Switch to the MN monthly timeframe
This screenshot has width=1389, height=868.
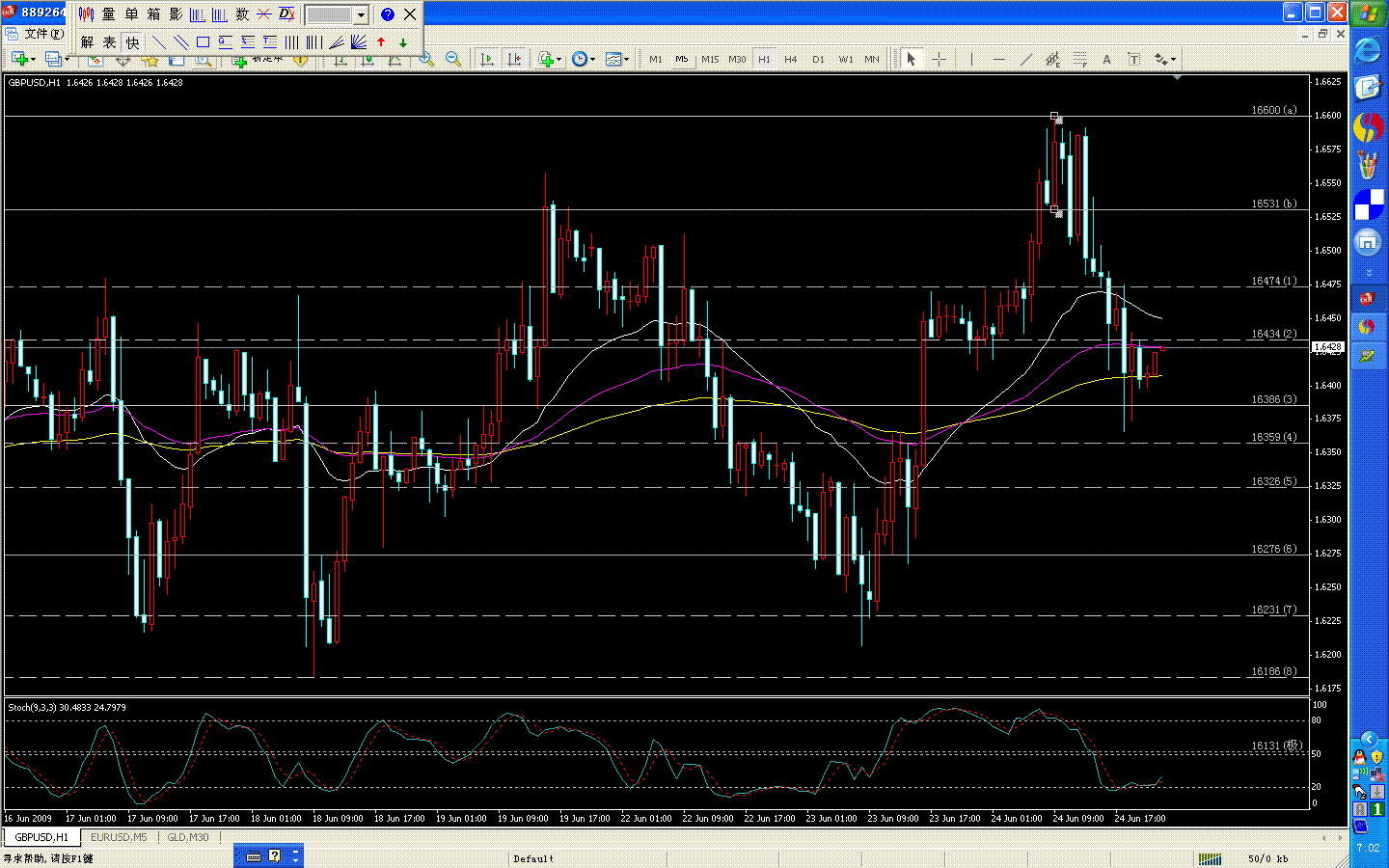pos(872,59)
